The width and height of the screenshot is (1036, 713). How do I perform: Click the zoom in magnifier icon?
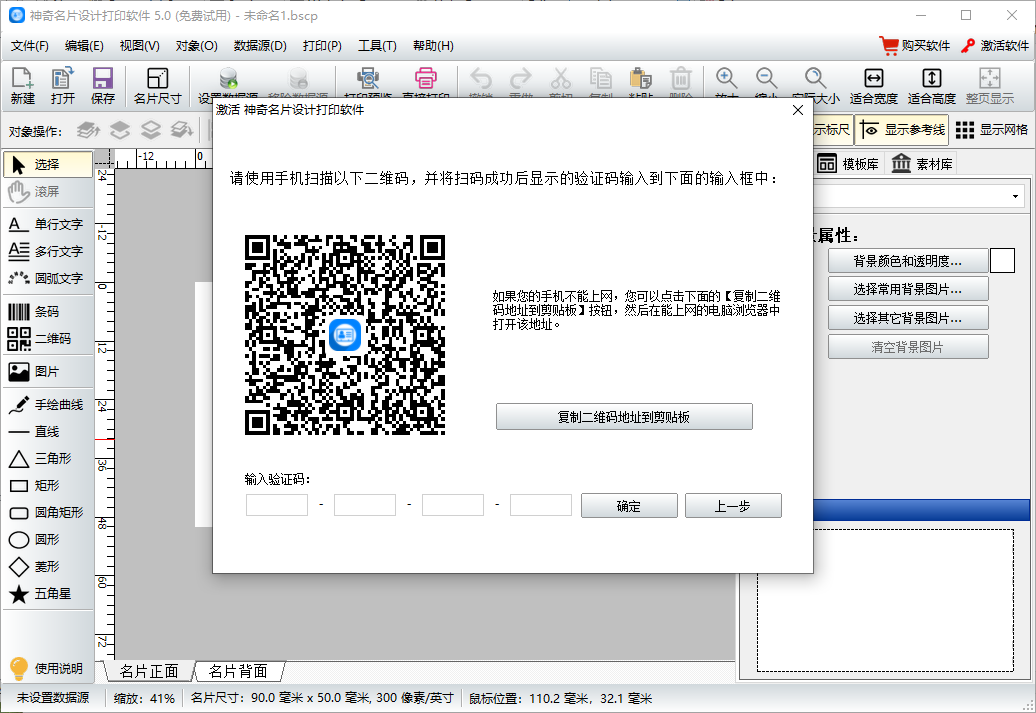coord(726,79)
